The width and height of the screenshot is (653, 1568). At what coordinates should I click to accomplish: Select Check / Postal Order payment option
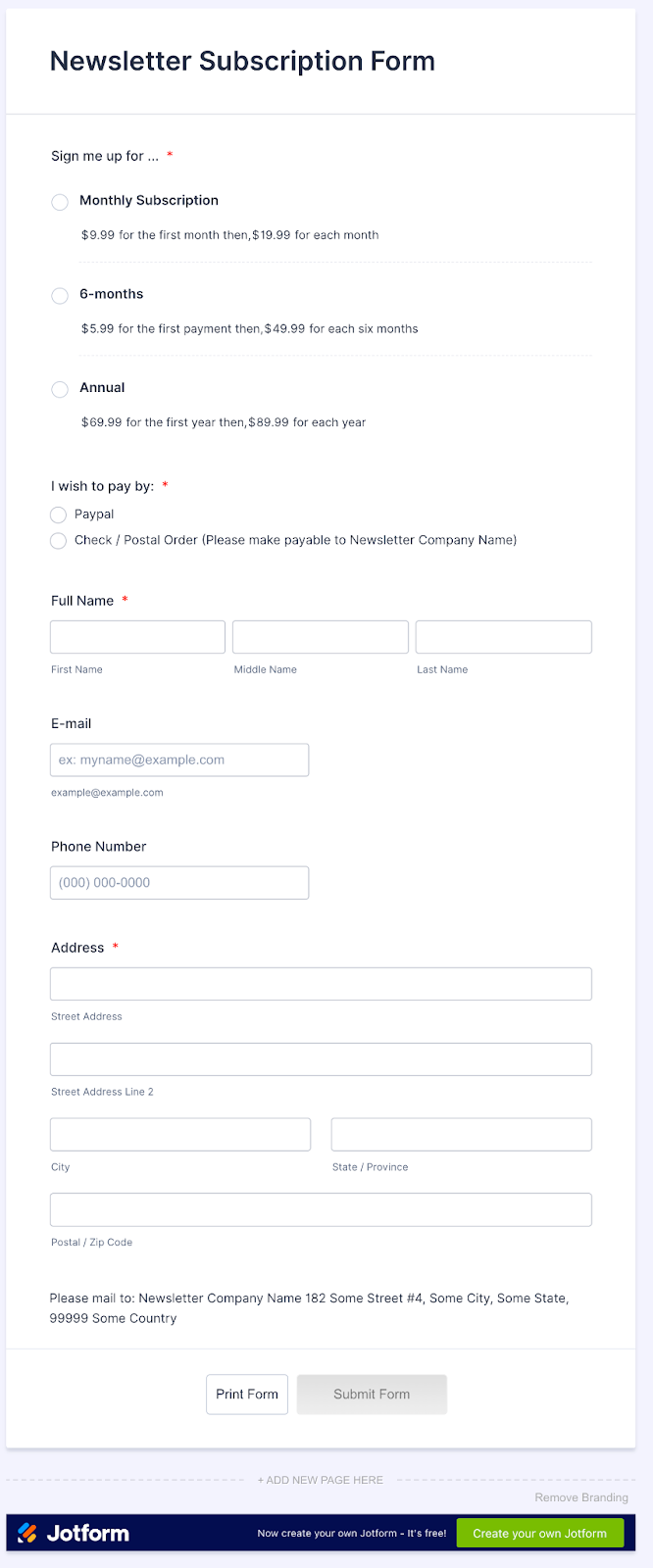click(59, 541)
